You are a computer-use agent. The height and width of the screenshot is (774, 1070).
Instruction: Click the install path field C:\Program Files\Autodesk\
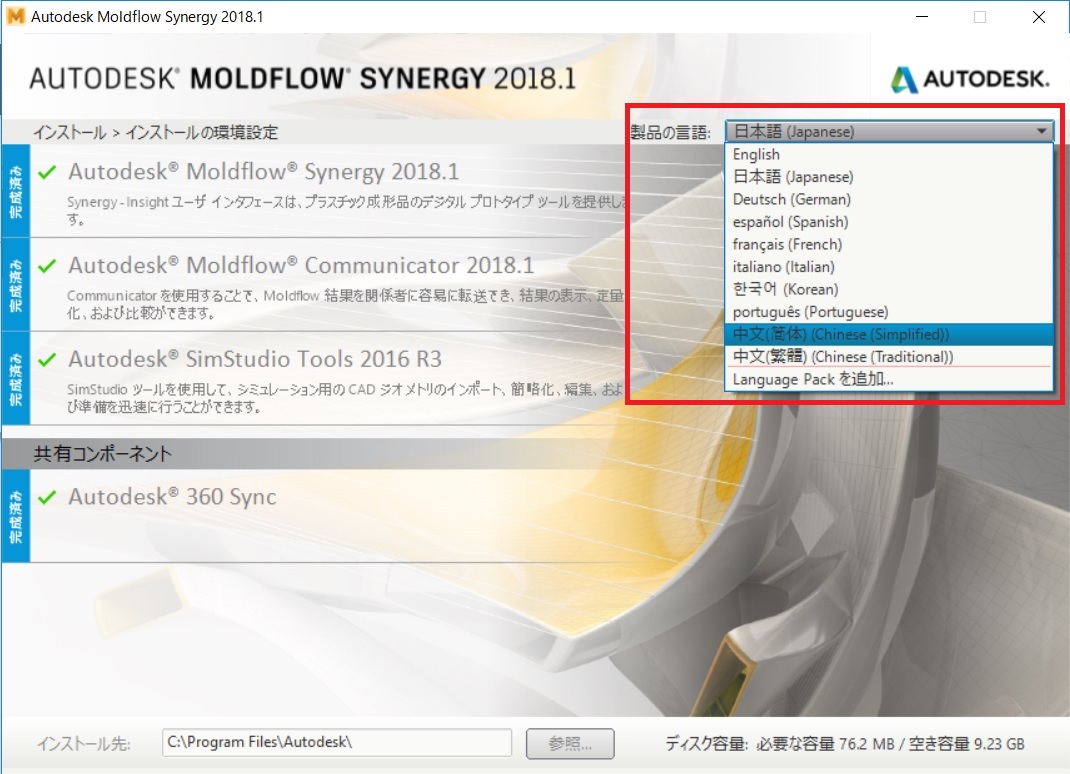click(x=336, y=743)
